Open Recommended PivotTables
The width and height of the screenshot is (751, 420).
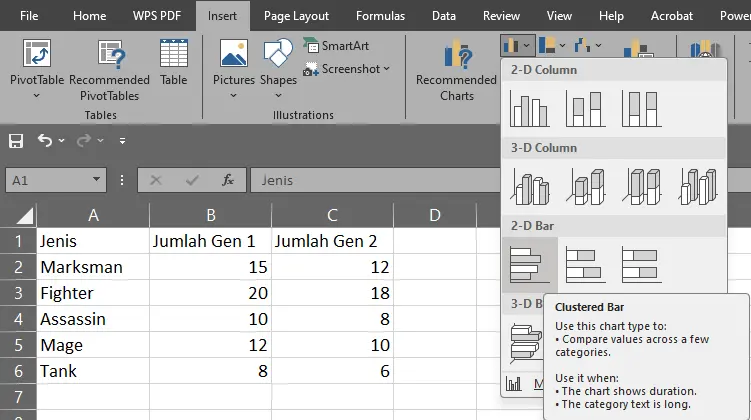click(x=109, y=70)
